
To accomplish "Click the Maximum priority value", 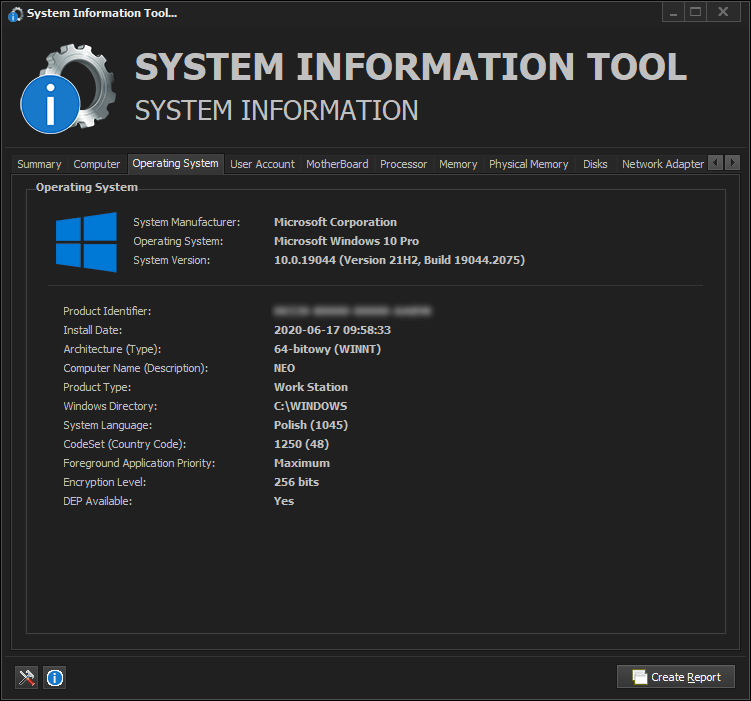I will coord(302,463).
